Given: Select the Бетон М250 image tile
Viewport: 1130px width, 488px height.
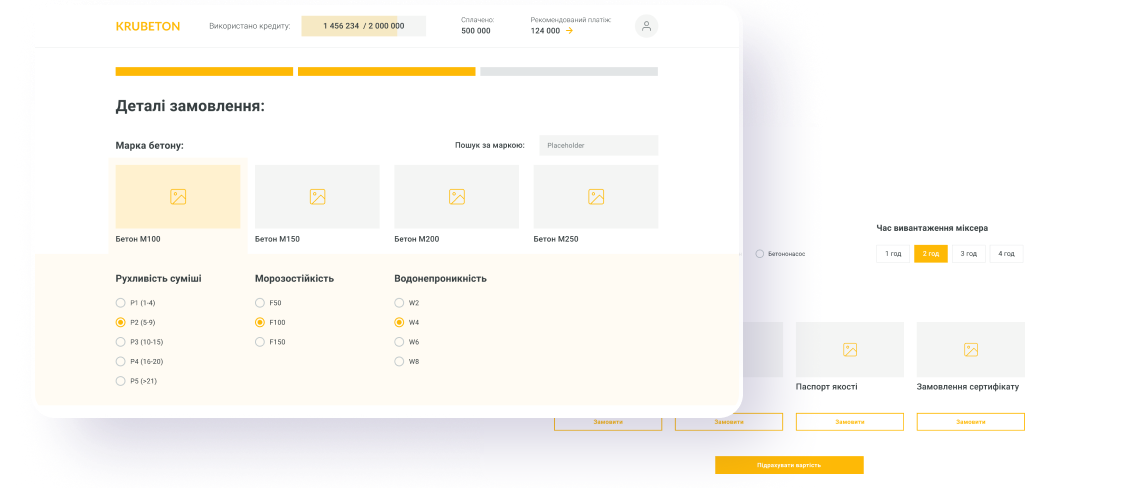Looking at the screenshot, I should [595, 197].
